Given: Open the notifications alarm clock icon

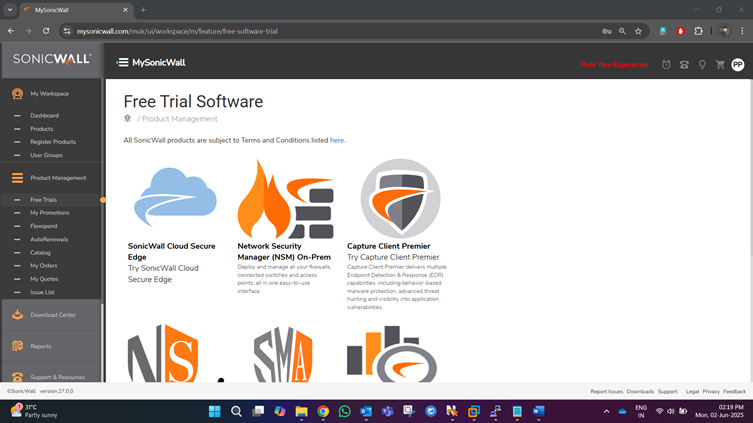Looking at the screenshot, I should 666,65.
